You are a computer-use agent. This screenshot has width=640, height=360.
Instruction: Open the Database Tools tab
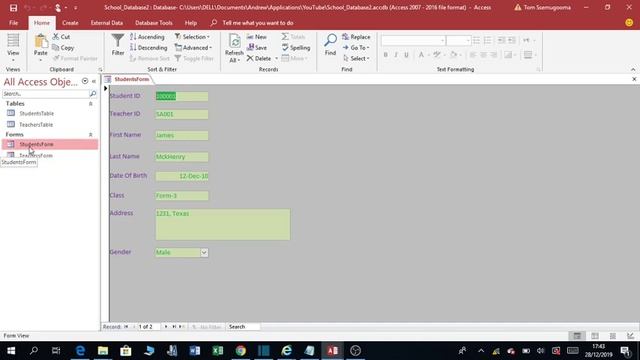tap(153, 23)
